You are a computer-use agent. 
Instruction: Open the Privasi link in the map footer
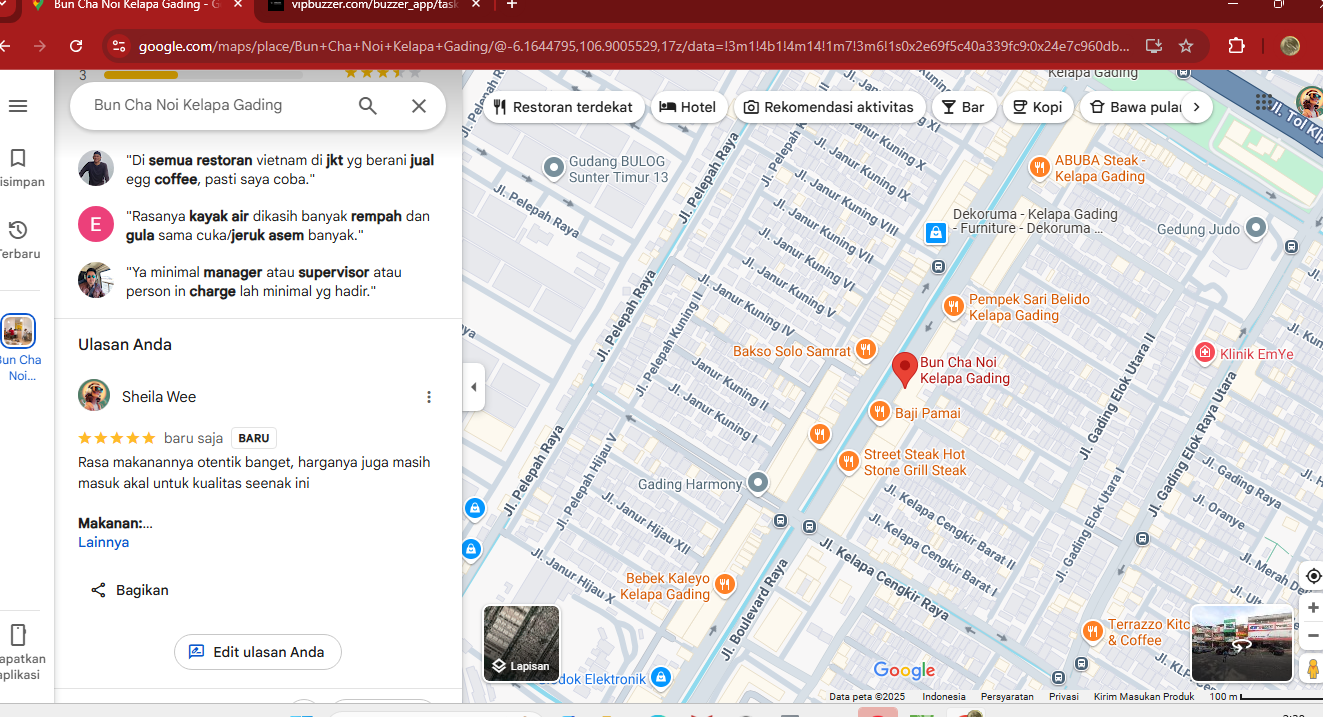(x=1063, y=697)
